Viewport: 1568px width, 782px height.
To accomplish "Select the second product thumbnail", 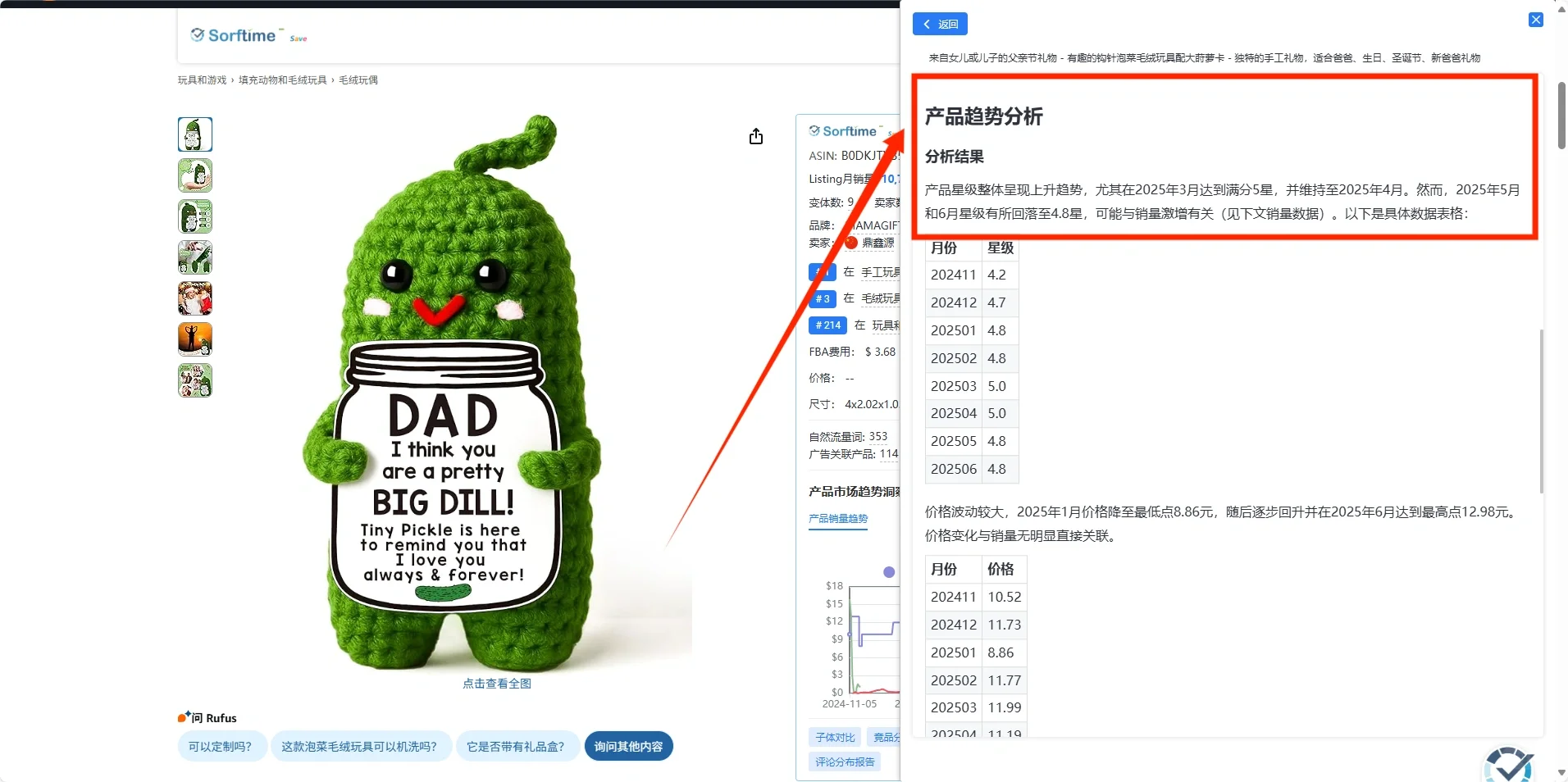I will click(x=195, y=175).
